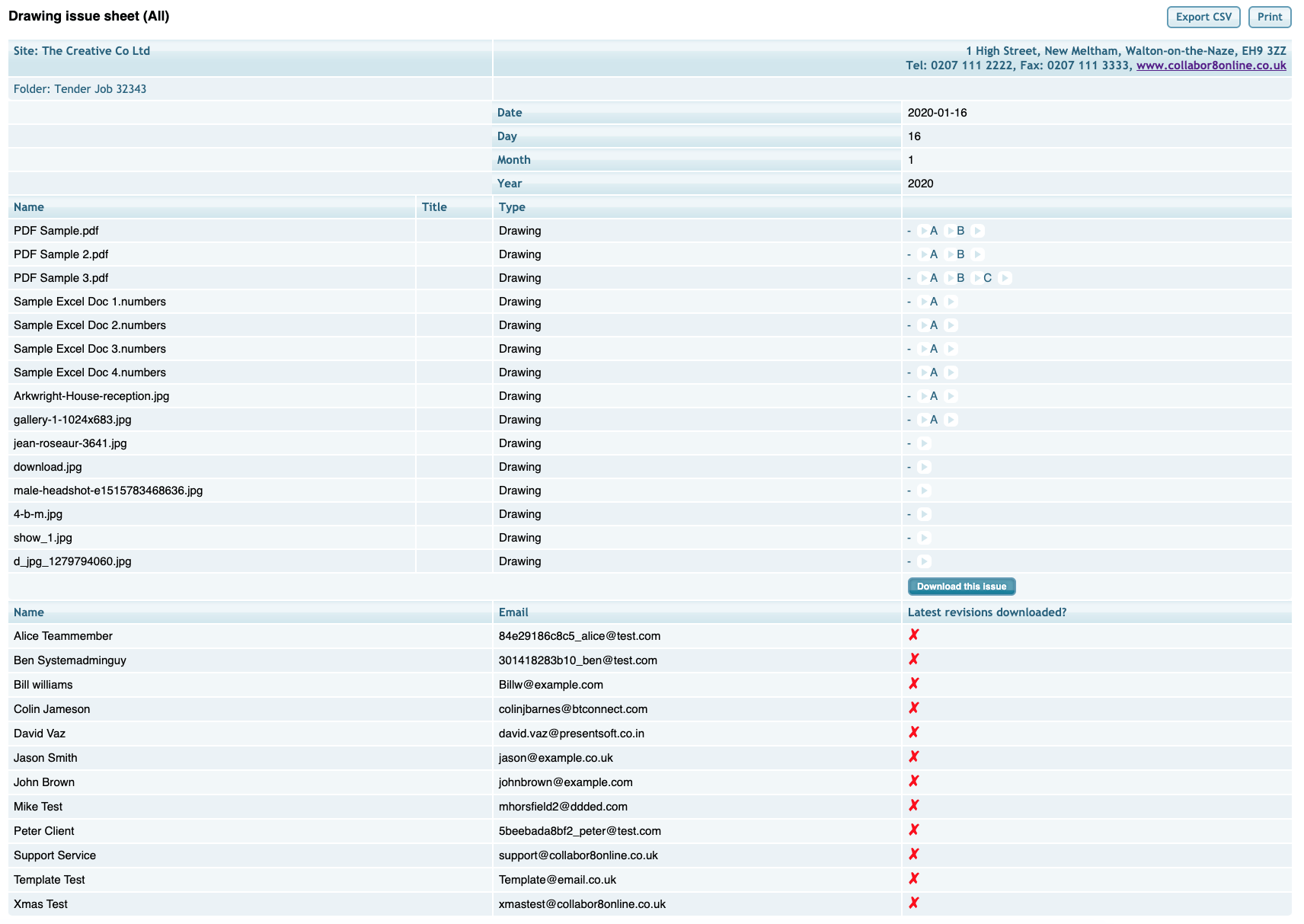Click the red X mark for John Brown
The width and height of the screenshot is (1304, 924).
tap(914, 781)
